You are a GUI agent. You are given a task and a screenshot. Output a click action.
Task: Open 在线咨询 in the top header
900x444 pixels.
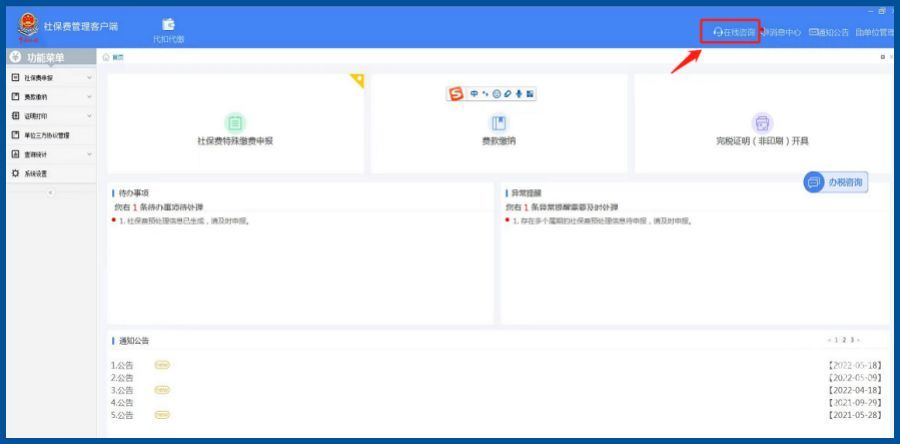click(735, 32)
